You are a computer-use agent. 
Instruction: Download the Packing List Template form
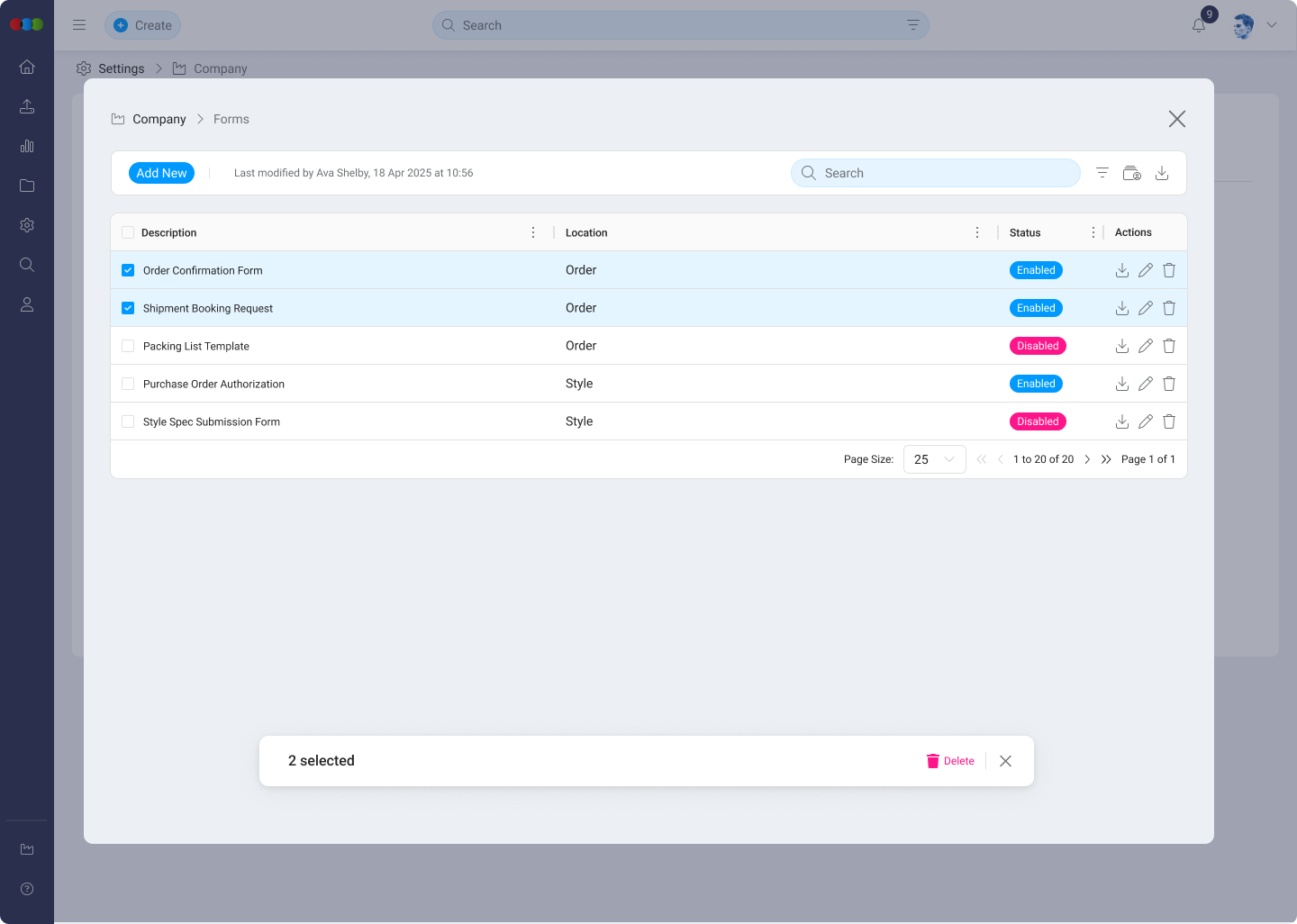click(1121, 345)
